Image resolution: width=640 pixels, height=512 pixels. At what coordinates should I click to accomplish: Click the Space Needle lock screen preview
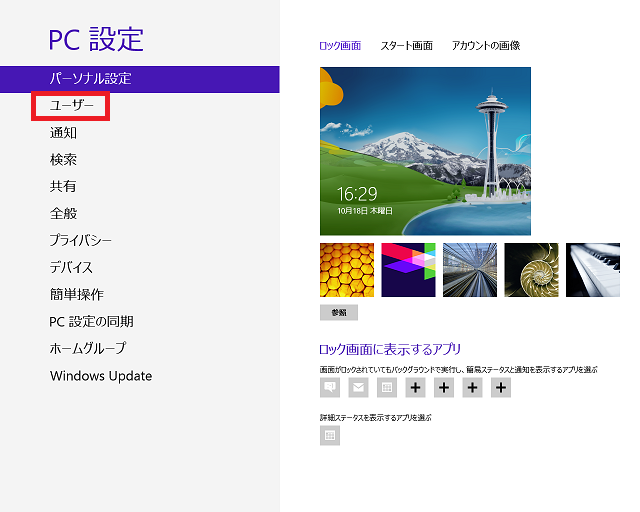[425, 151]
